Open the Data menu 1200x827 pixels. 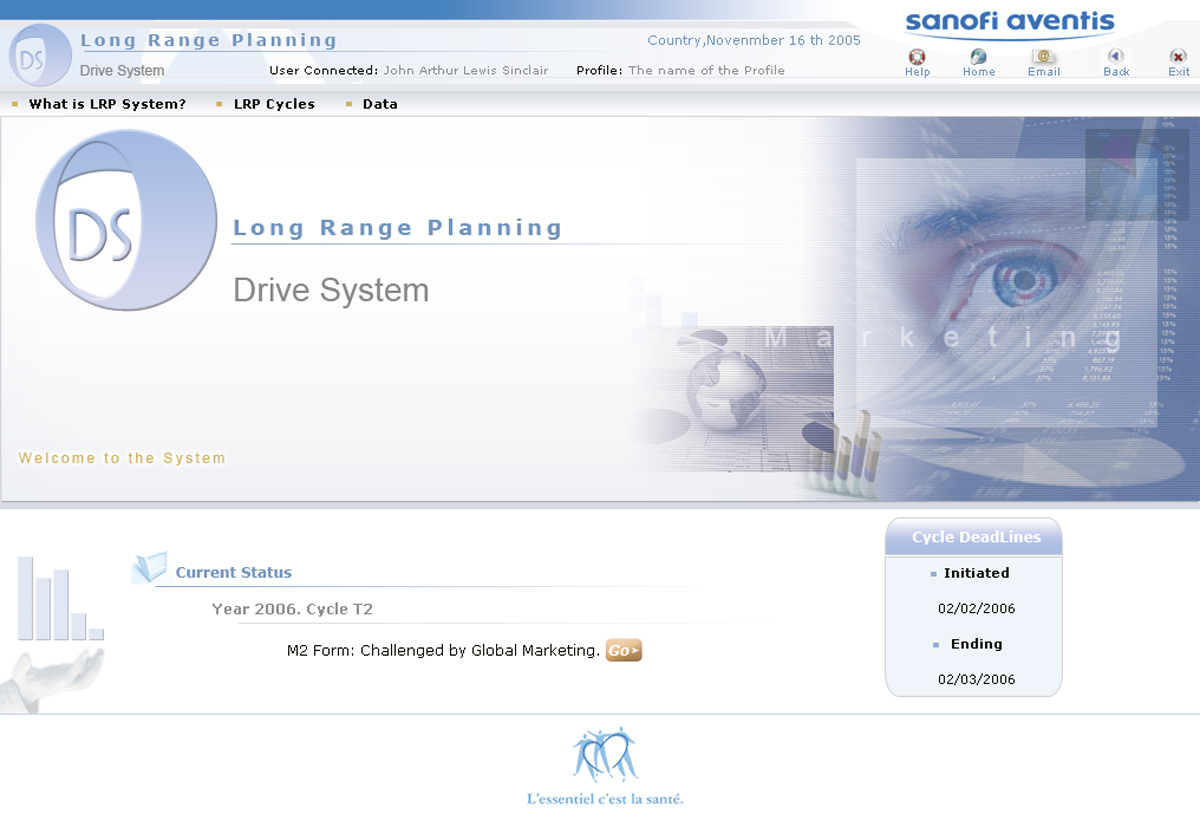(380, 104)
